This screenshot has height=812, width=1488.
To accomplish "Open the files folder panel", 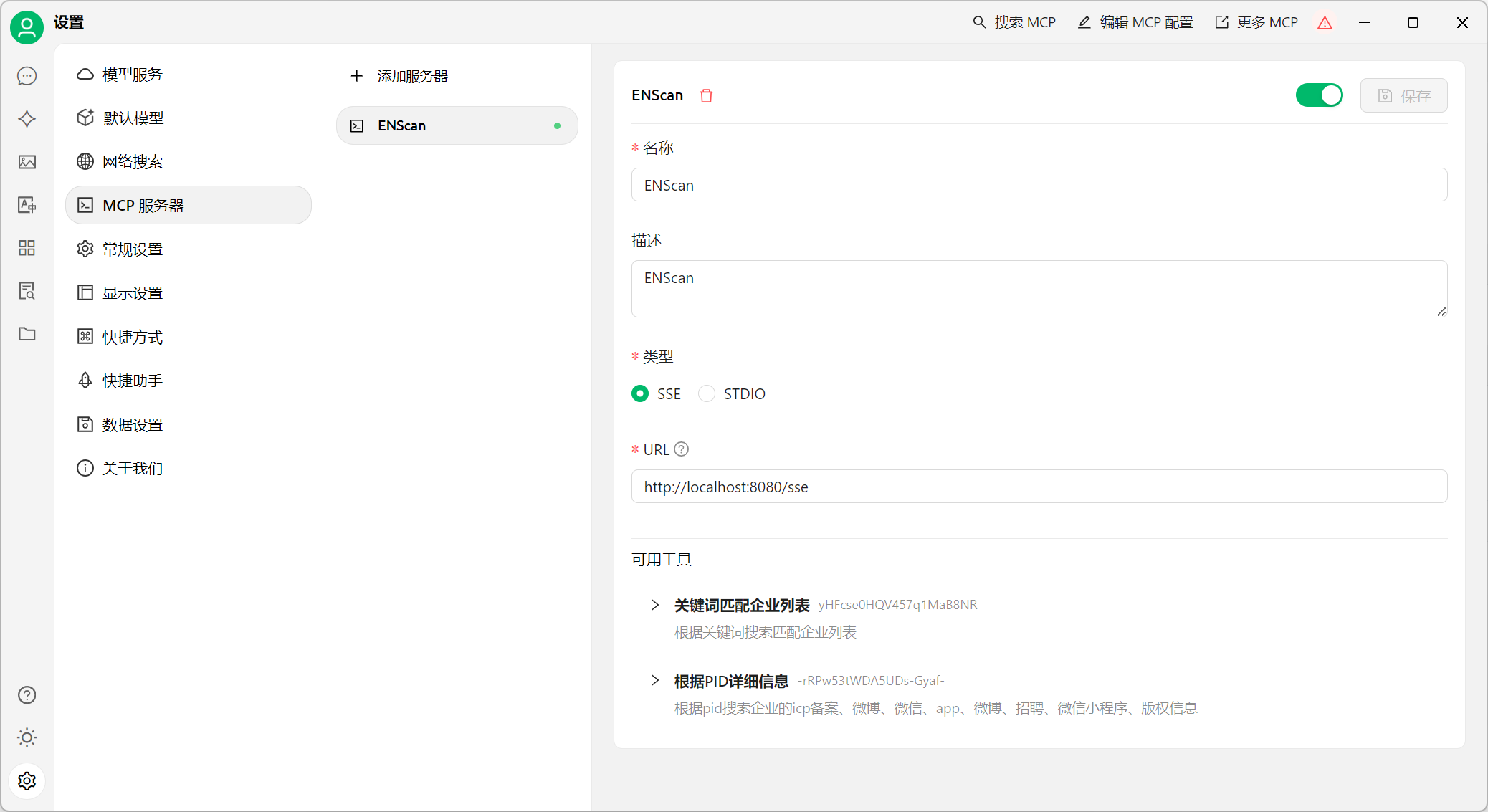I will [27, 334].
